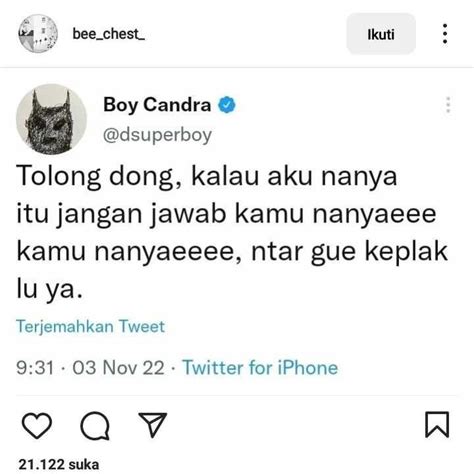The width and height of the screenshot is (474, 474).
Task: Click the 9:31 · 03 Nov 22 timestamp
Action: coord(90,368)
